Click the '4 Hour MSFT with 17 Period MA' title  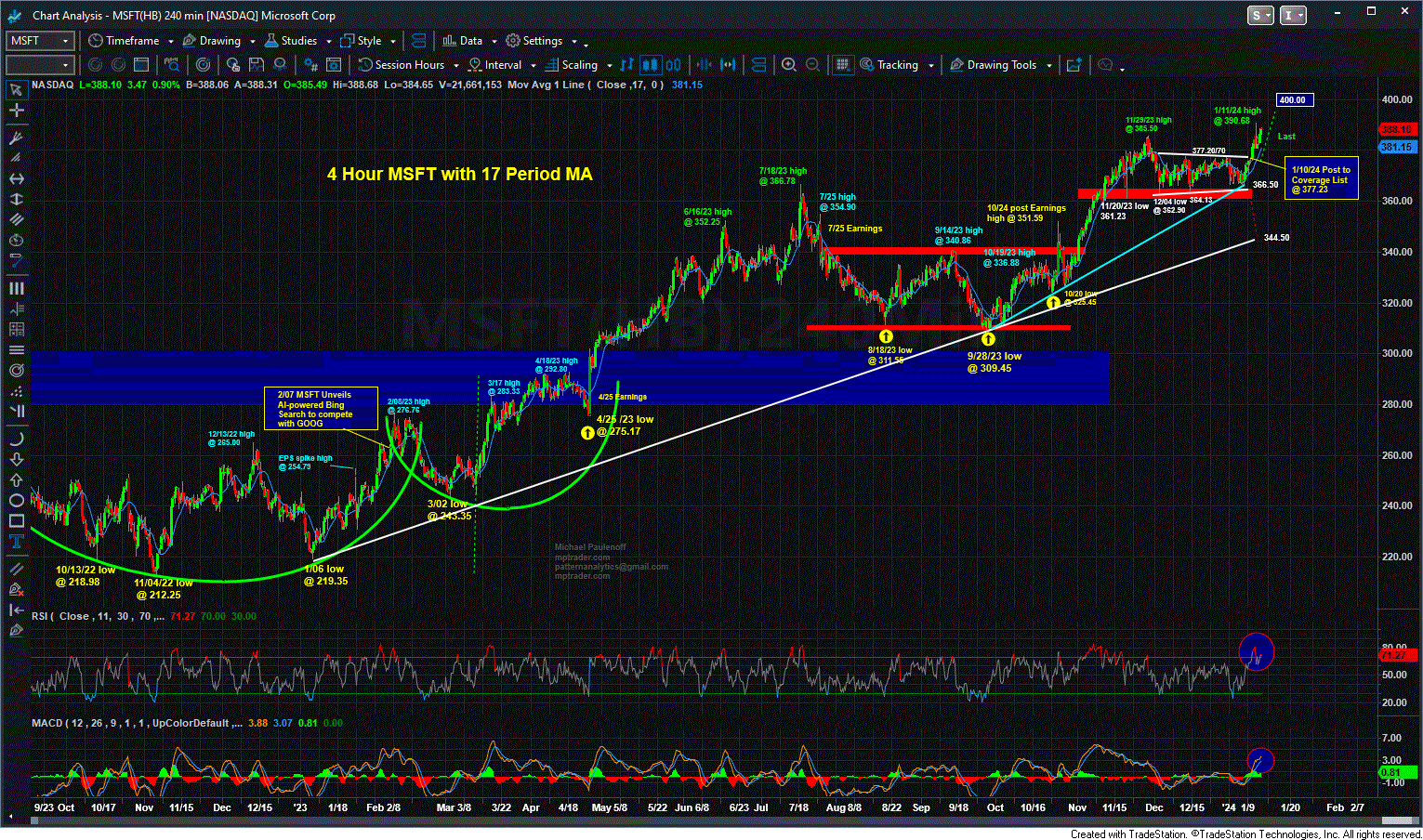pyautogui.click(x=459, y=174)
